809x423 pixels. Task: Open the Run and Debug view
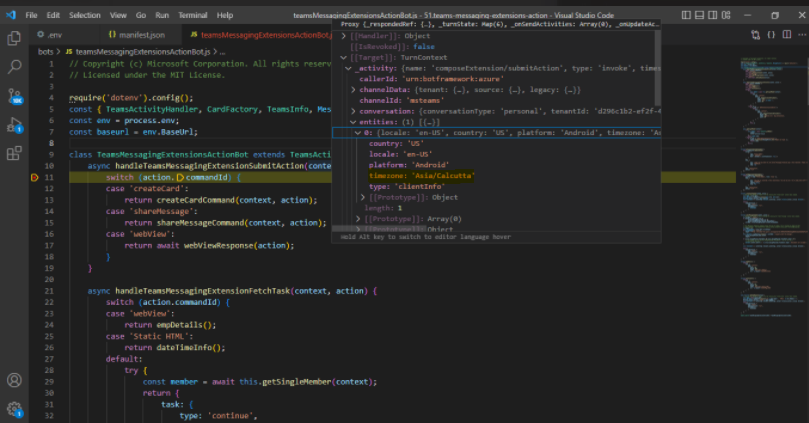pyautogui.click(x=14, y=125)
